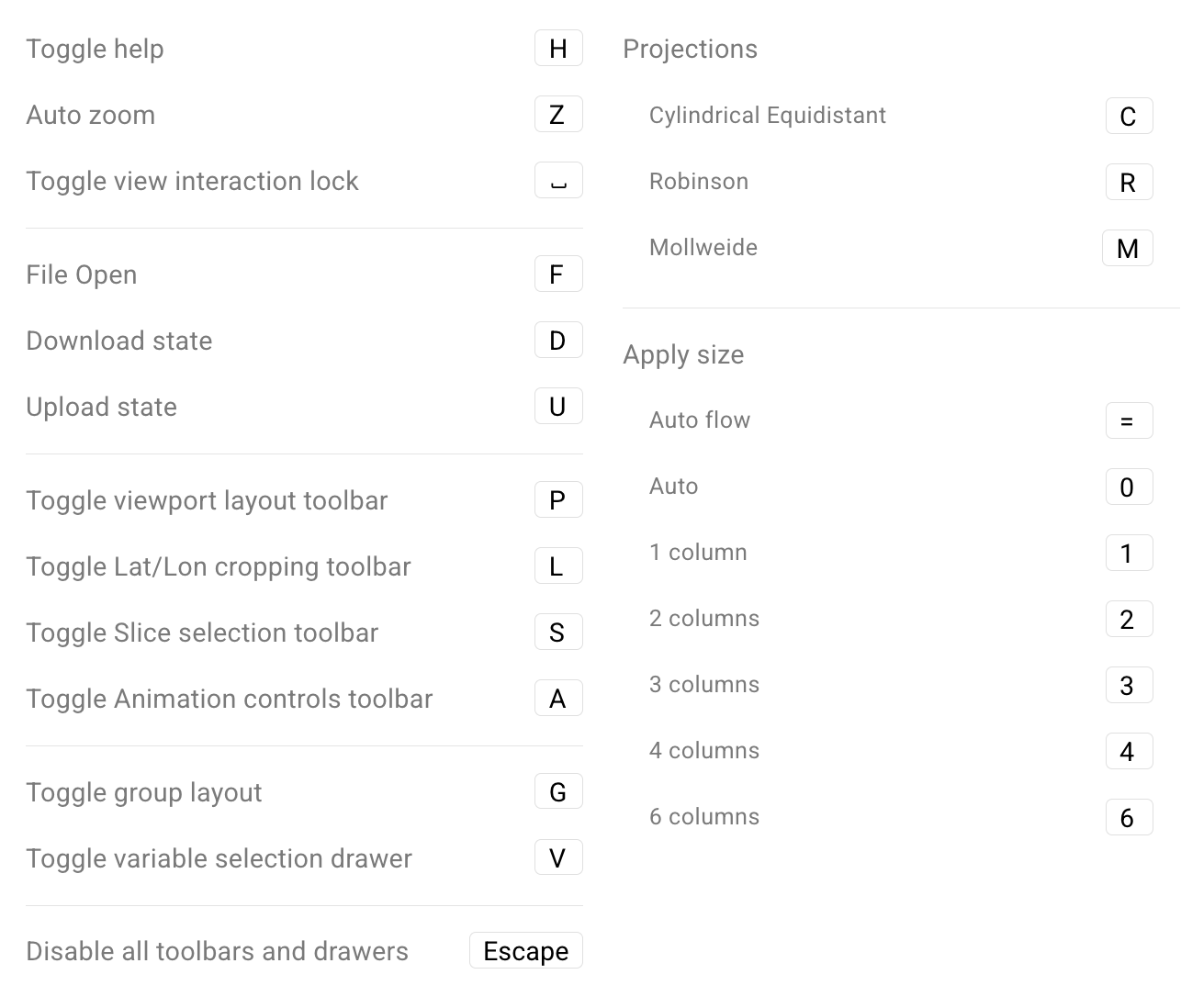Select Cylindrical Equidistant projection
The image size is (1181, 1008).
(x=1129, y=116)
